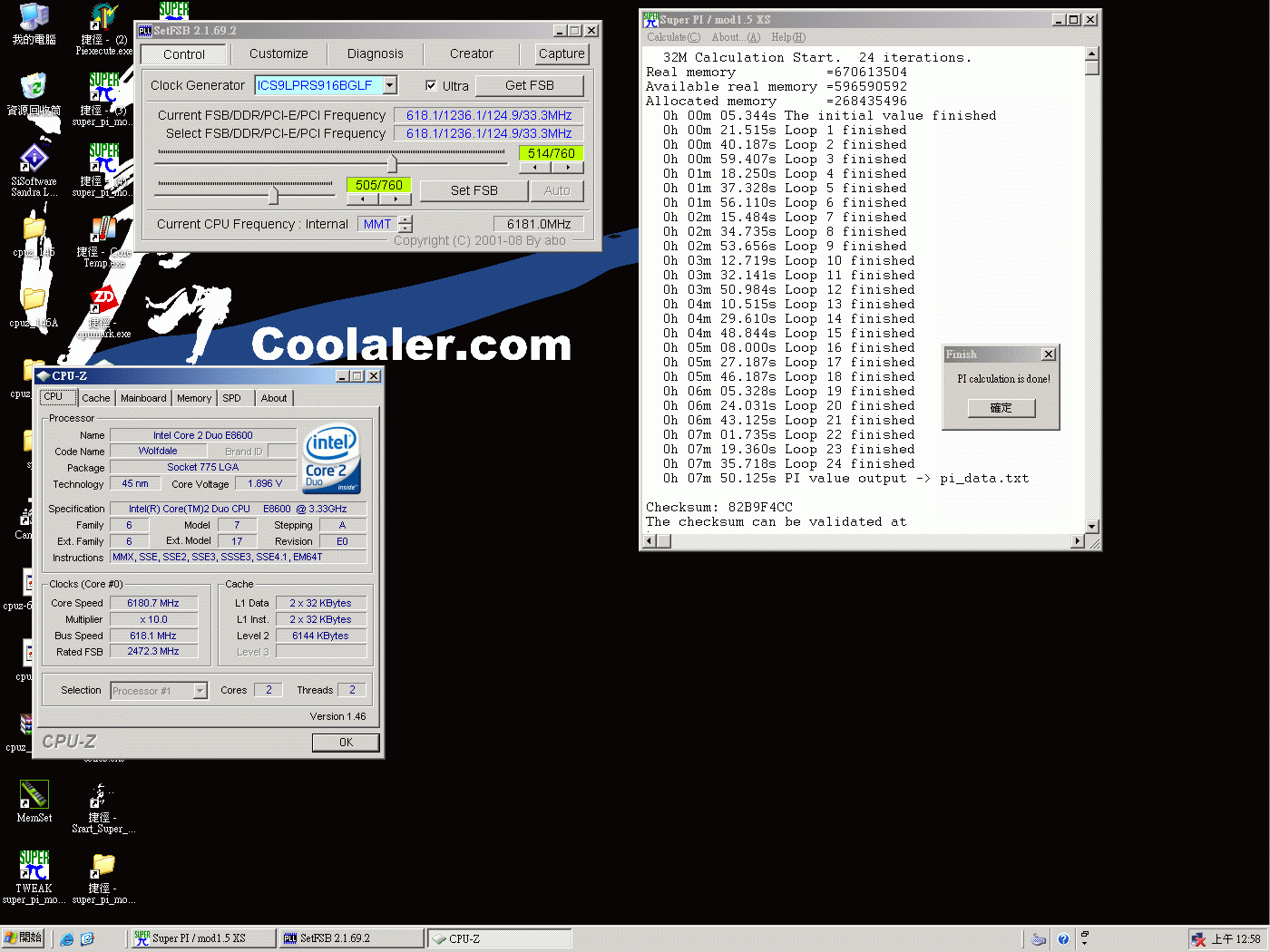Click the lower FSB slider thumb
The height and width of the screenshot is (952, 1270).
[273, 194]
